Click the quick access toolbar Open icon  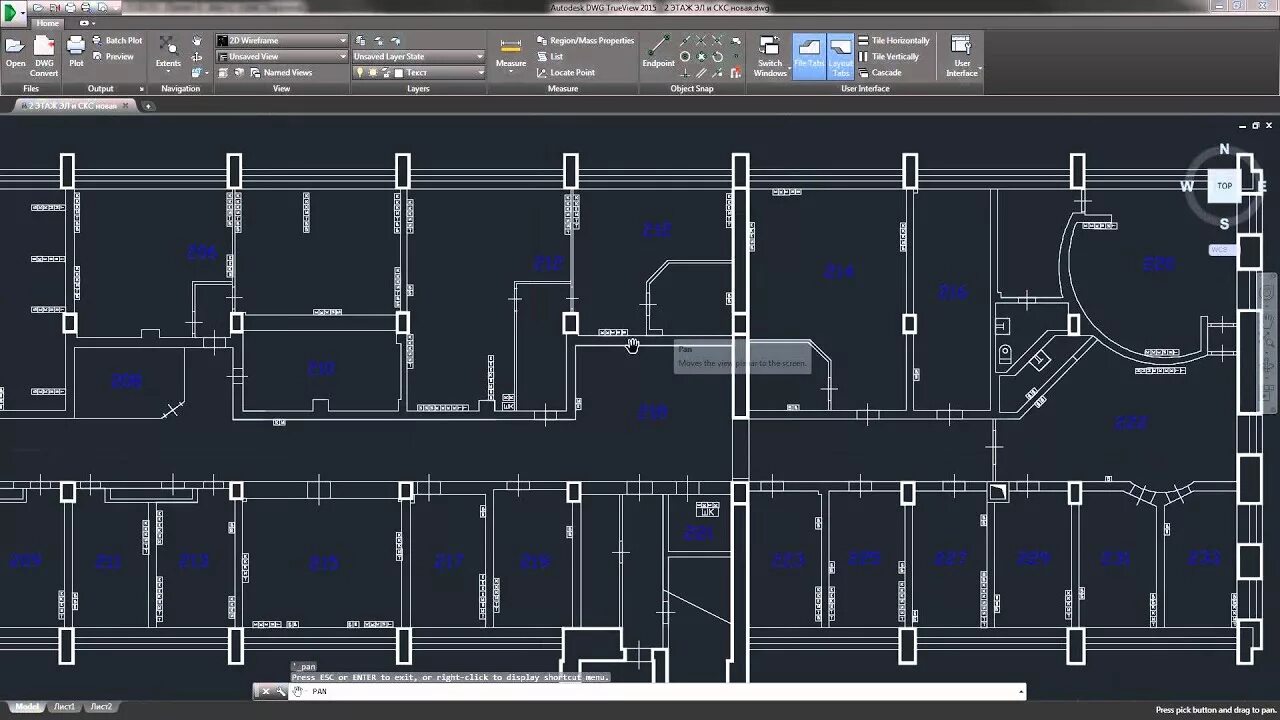(38, 8)
